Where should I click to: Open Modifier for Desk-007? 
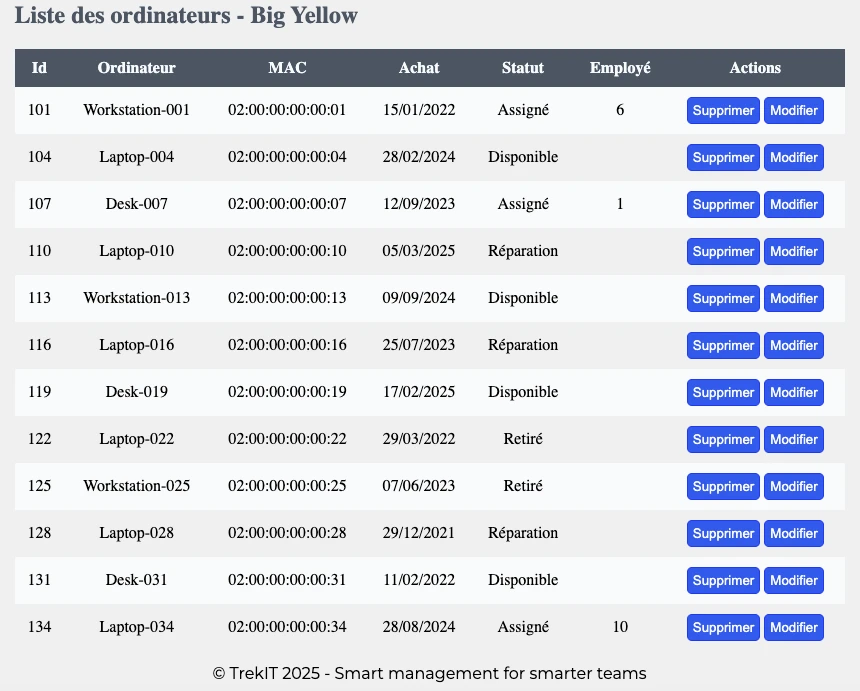[794, 205]
